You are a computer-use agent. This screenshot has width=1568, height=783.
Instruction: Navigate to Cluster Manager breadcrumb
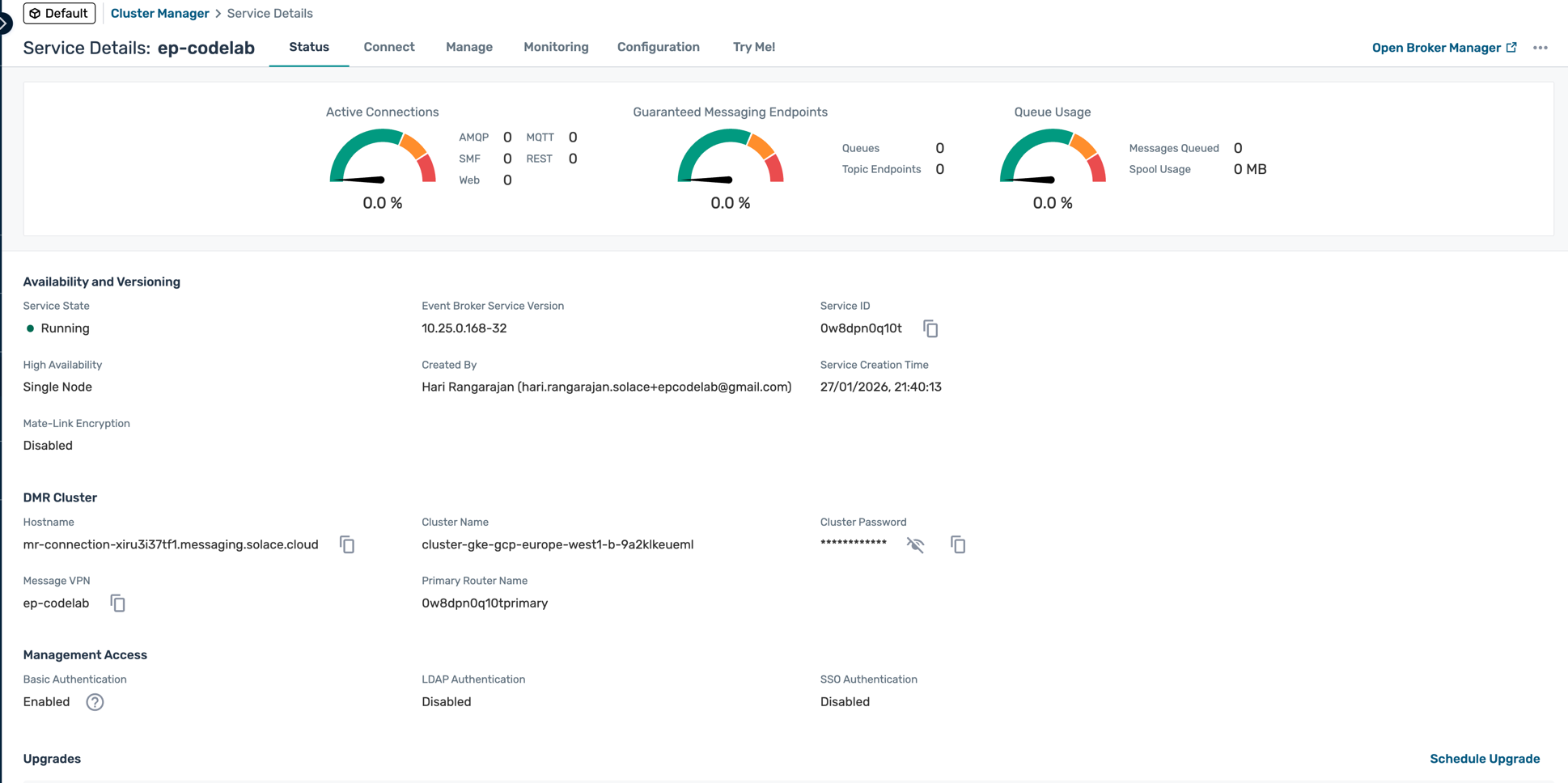point(159,14)
